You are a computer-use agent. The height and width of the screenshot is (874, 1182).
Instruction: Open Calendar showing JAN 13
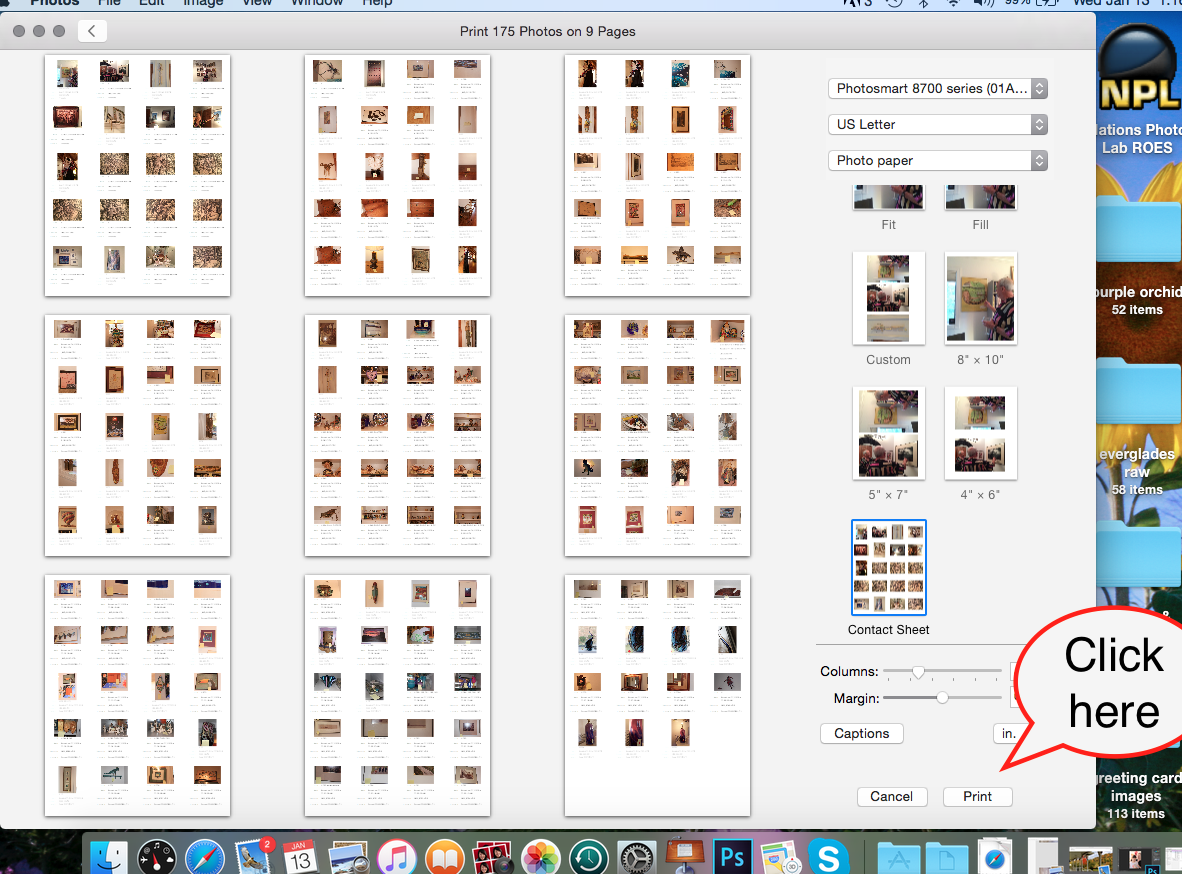coord(300,857)
